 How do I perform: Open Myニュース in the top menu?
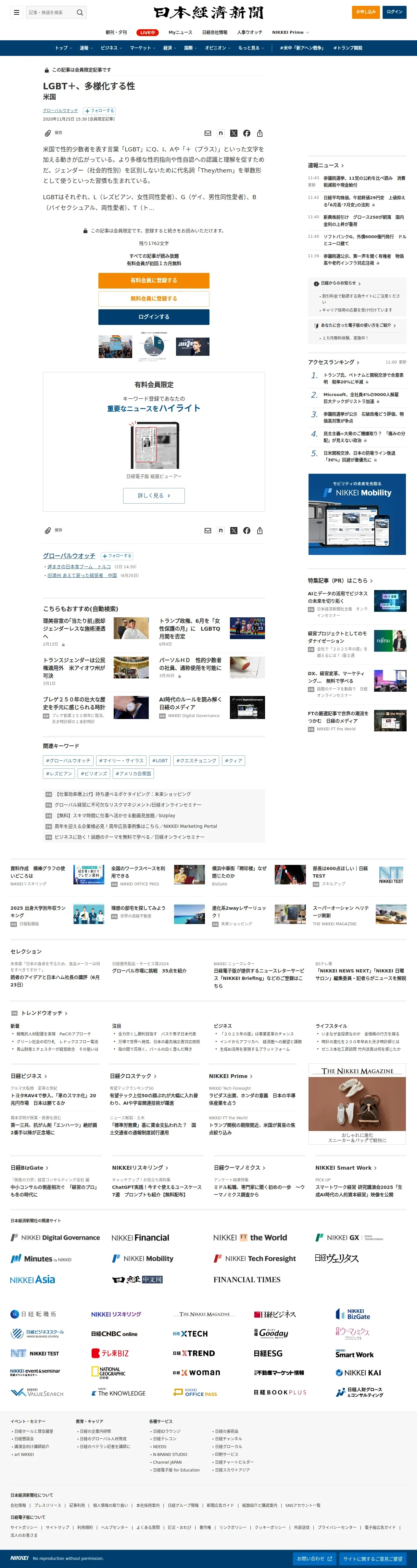180,32
